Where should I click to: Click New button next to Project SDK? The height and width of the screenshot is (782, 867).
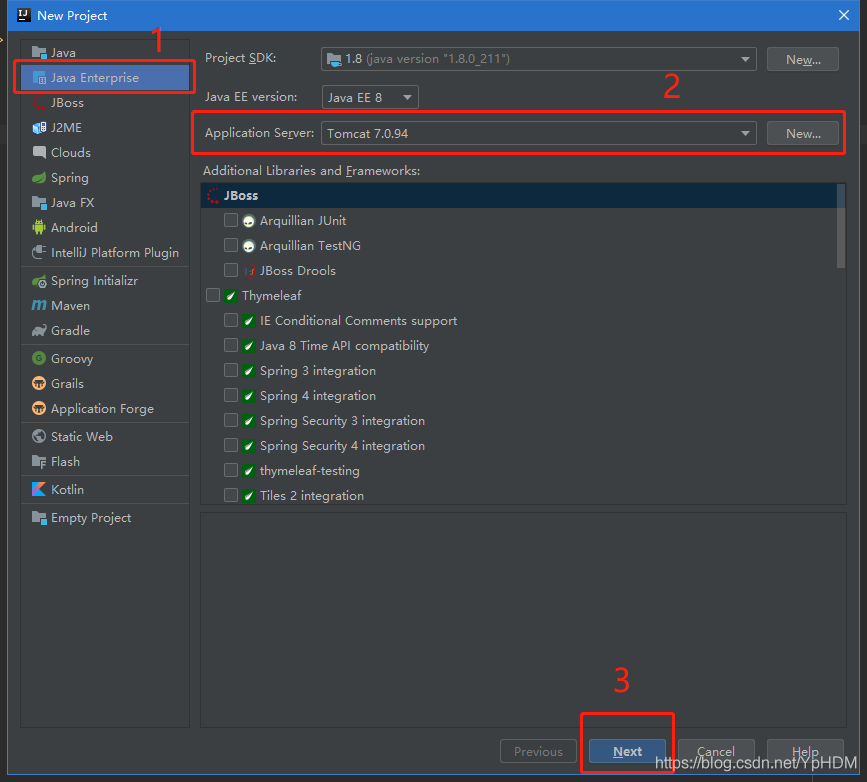[x=803, y=59]
